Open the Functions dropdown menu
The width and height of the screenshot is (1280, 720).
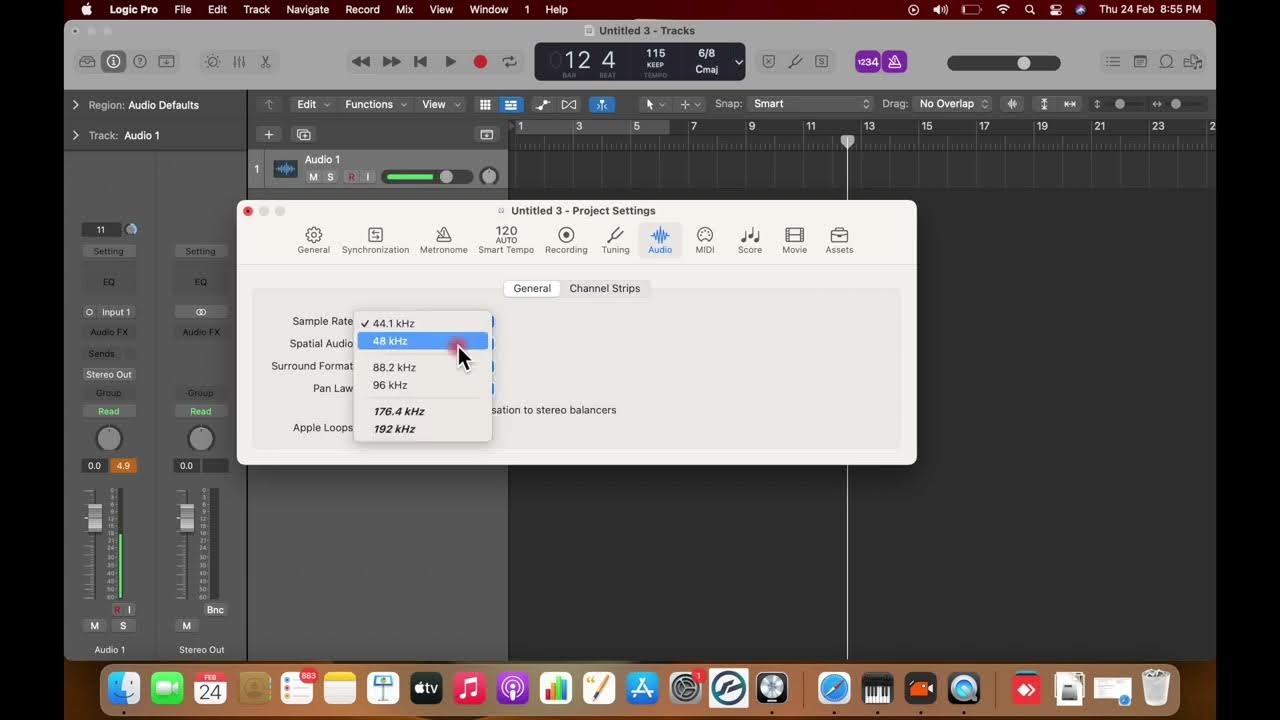376,104
